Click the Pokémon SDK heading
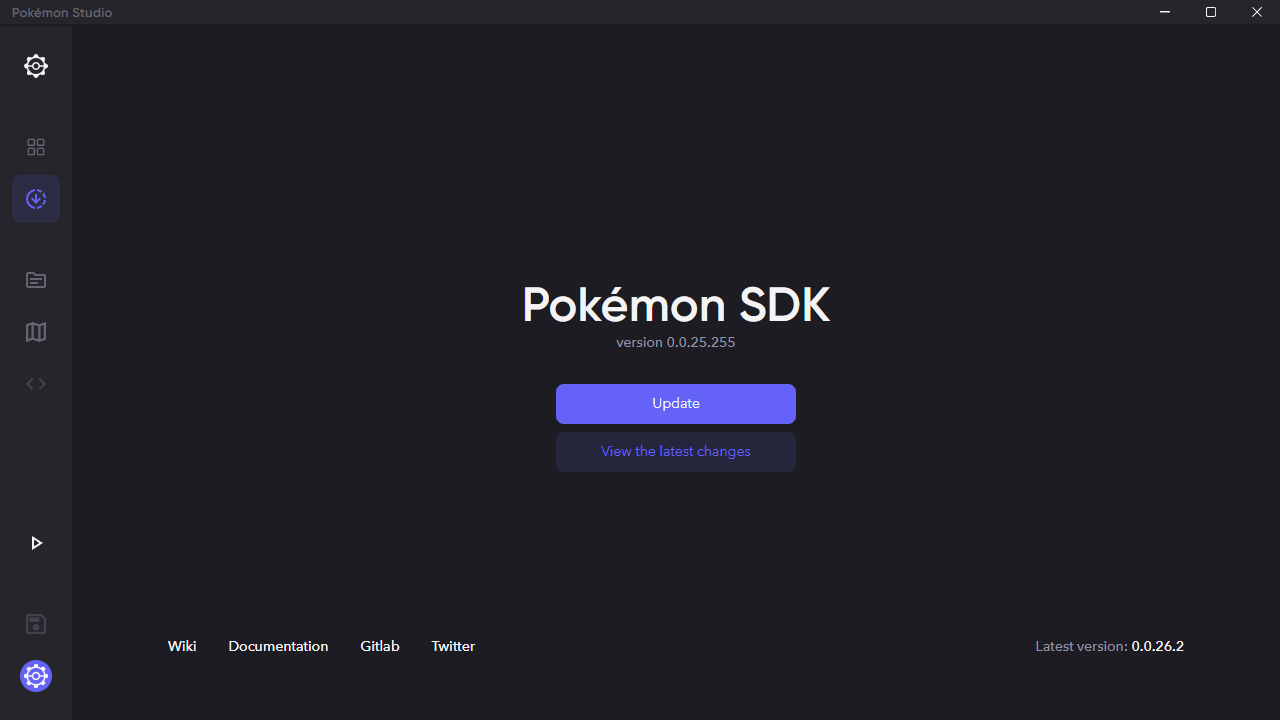Image resolution: width=1280 pixels, height=720 pixels. coord(676,304)
